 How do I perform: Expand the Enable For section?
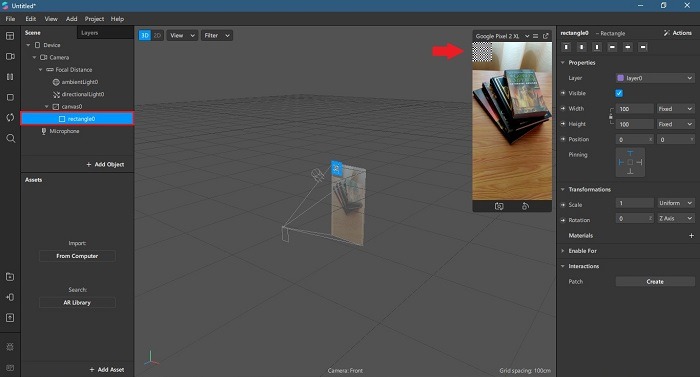(562, 251)
